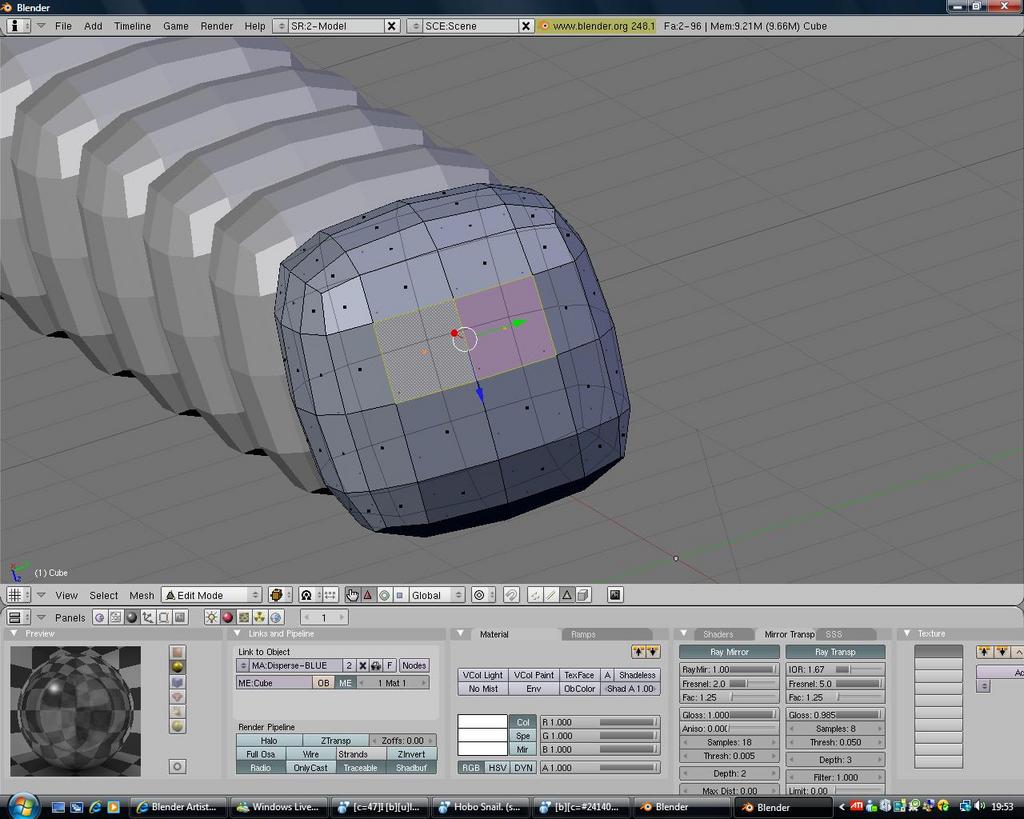Image resolution: width=1024 pixels, height=819 pixels.
Task: Select the translate manipulator triangle icon
Action: coord(368,595)
